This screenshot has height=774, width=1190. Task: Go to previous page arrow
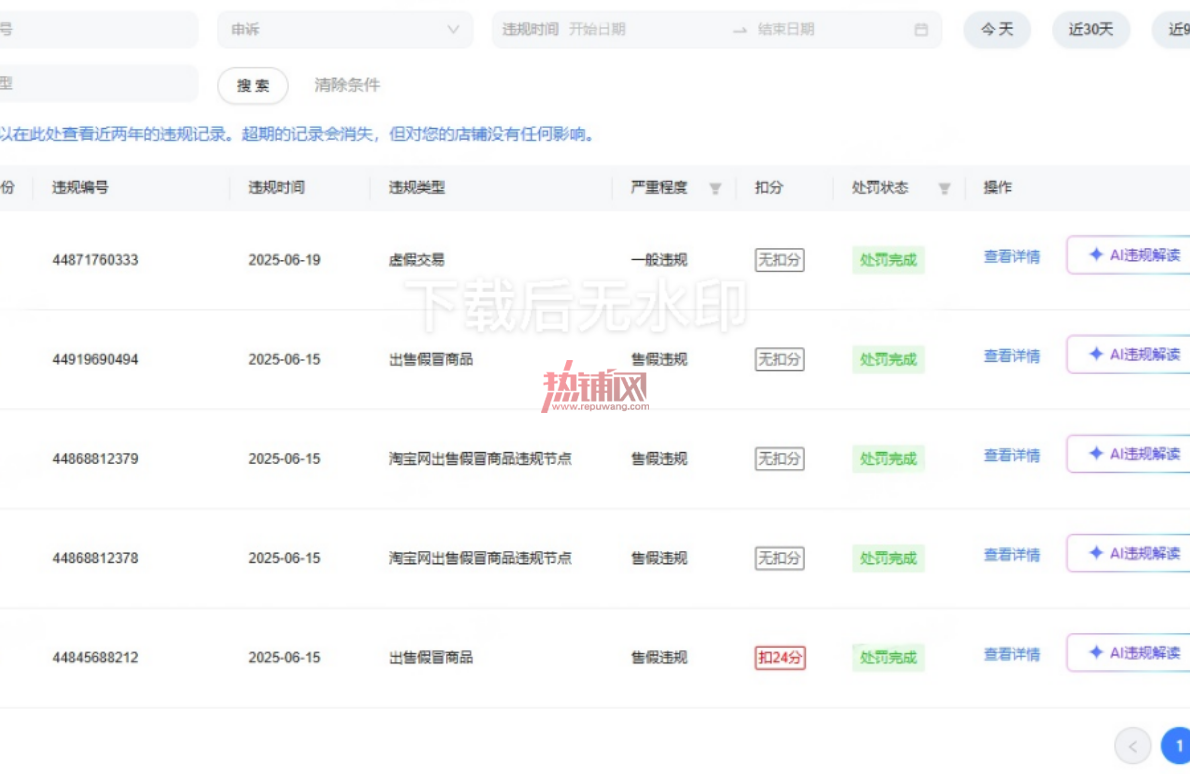click(x=1132, y=747)
